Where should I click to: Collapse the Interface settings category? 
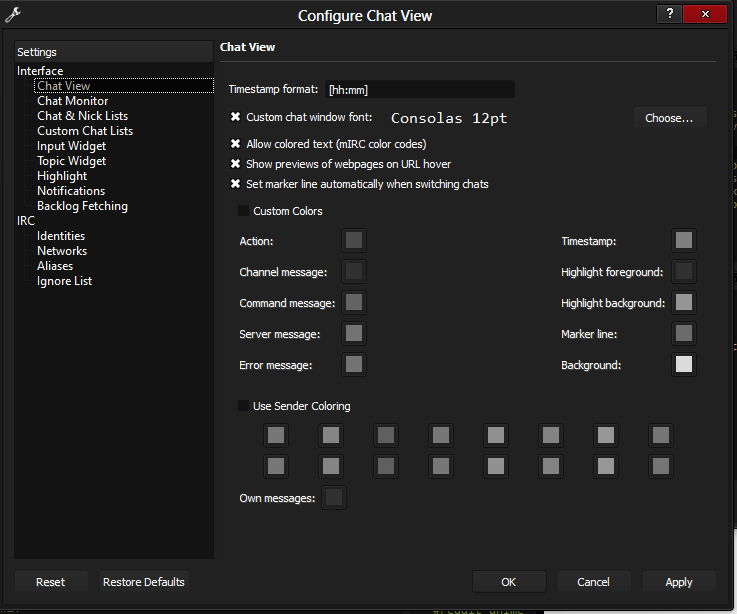pos(40,71)
